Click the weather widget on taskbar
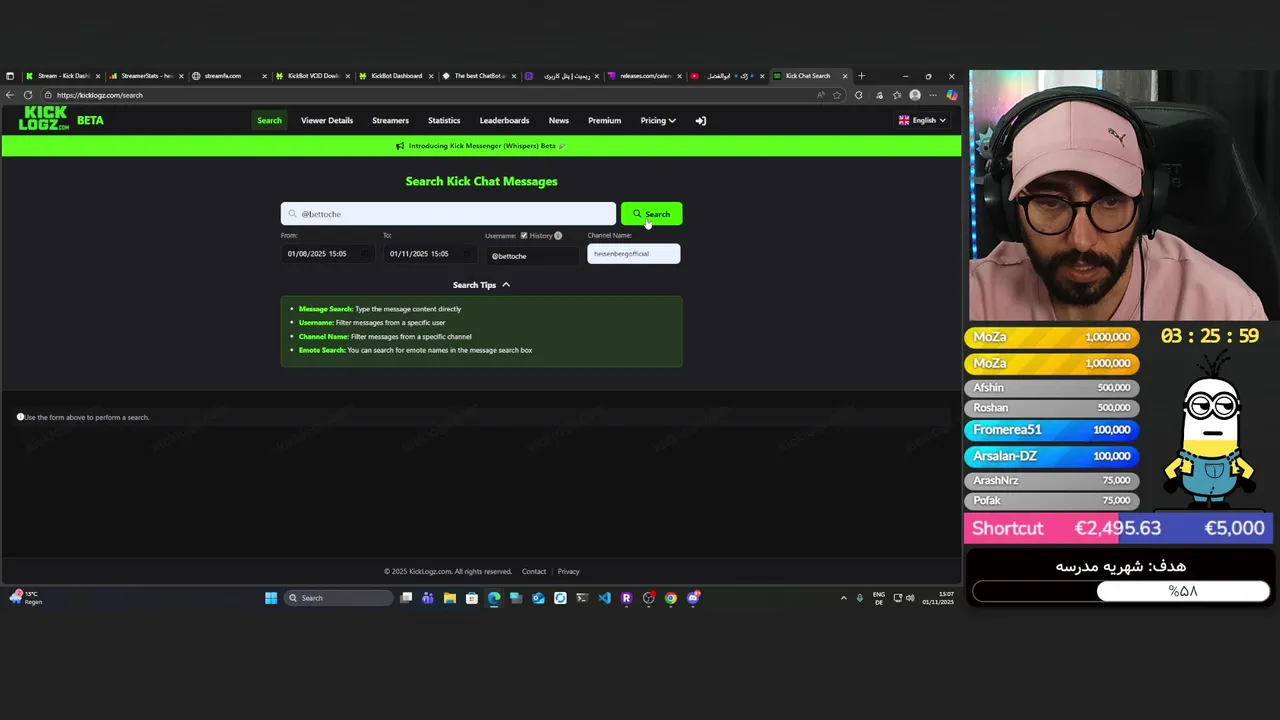 [26, 598]
